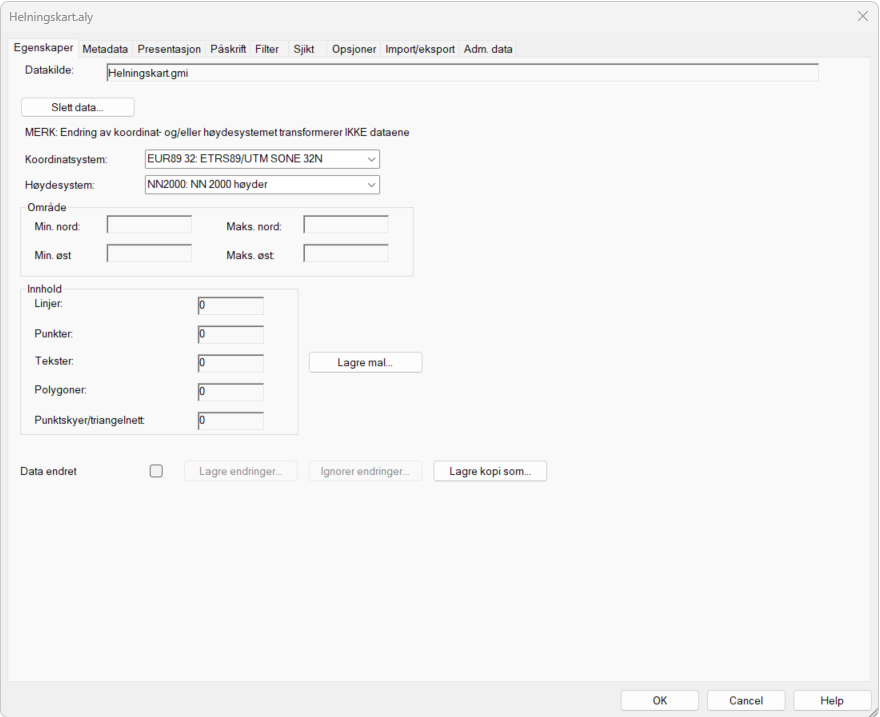
Task: Confirm the dialog with OK
Action: click(660, 701)
